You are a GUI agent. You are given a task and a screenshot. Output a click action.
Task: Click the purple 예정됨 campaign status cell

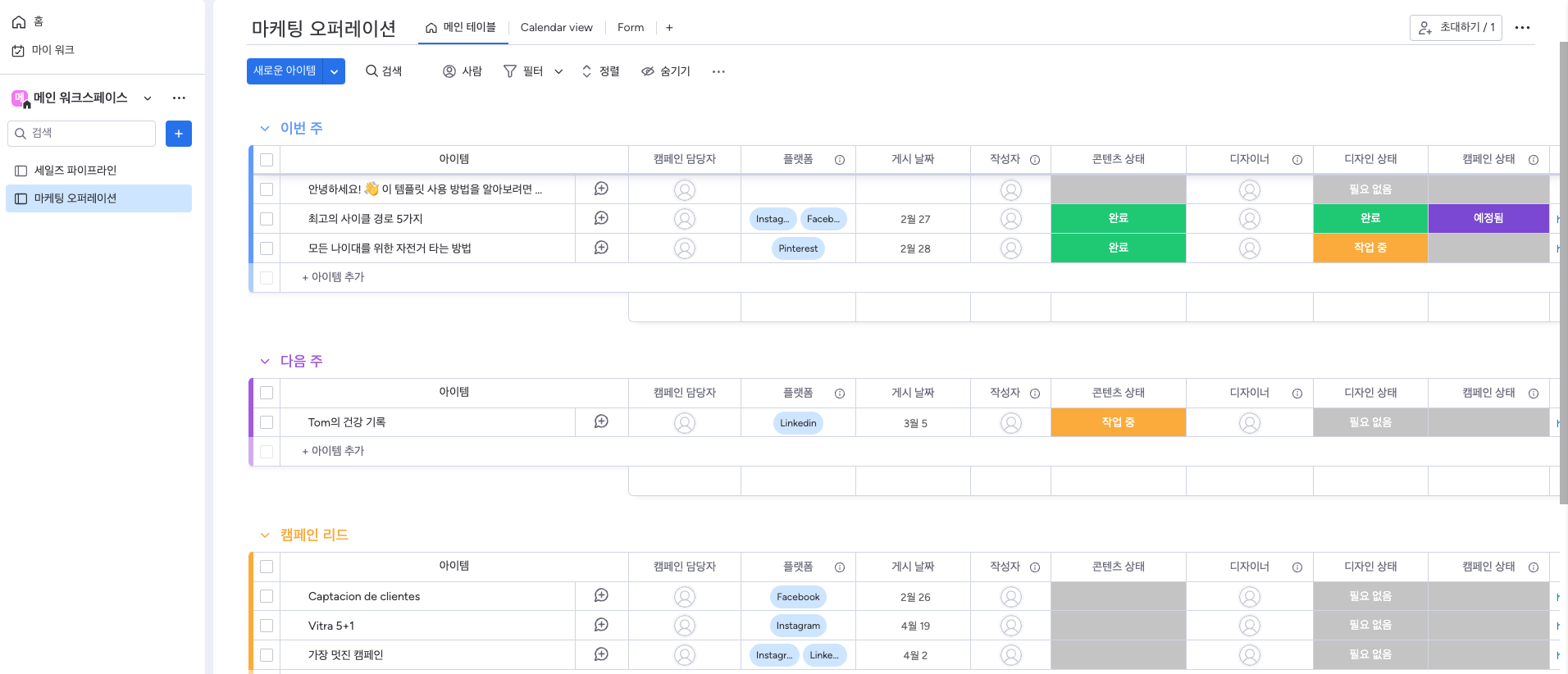point(1488,218)
